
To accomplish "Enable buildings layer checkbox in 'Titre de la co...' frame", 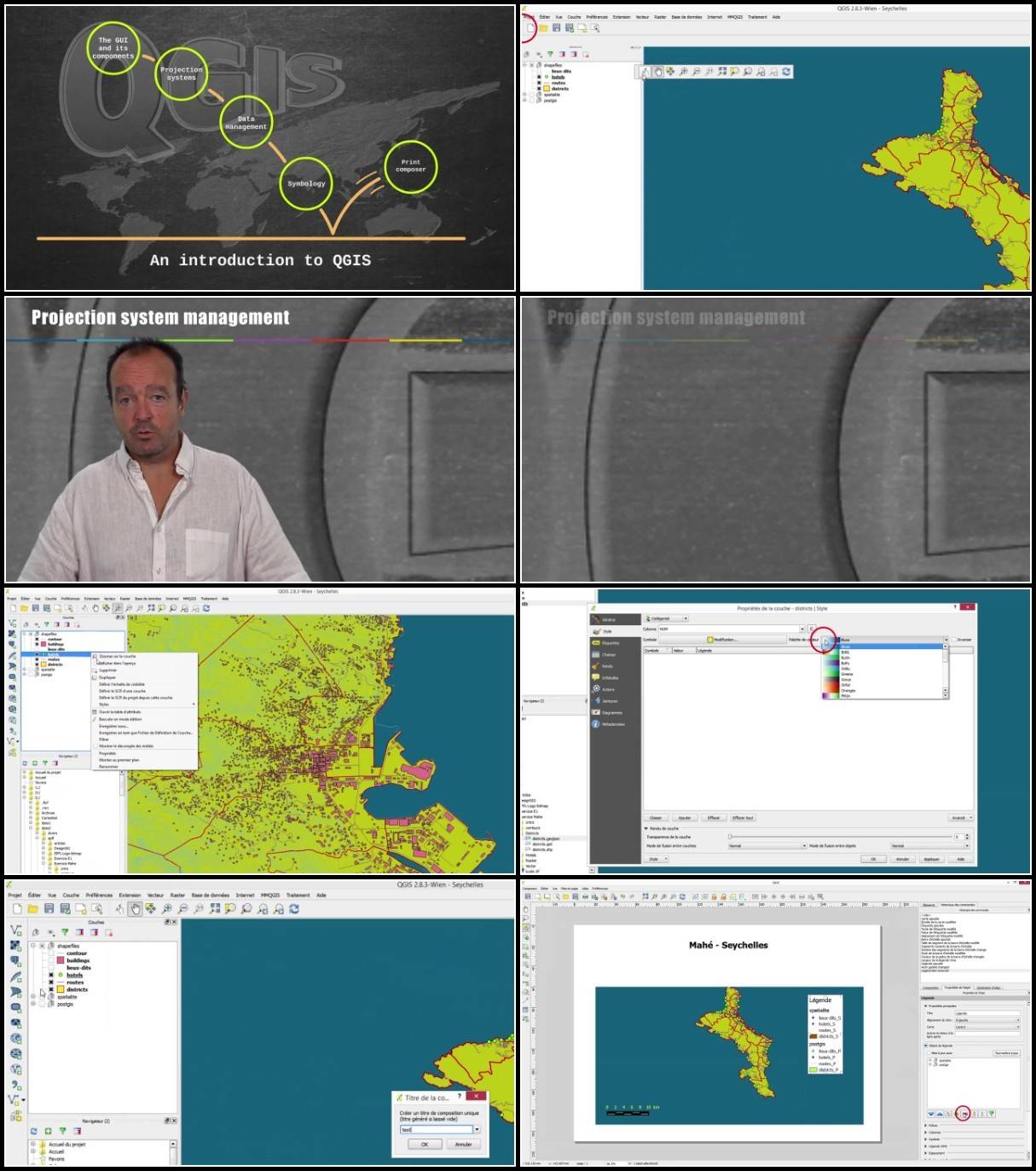I will coord(51,960).
